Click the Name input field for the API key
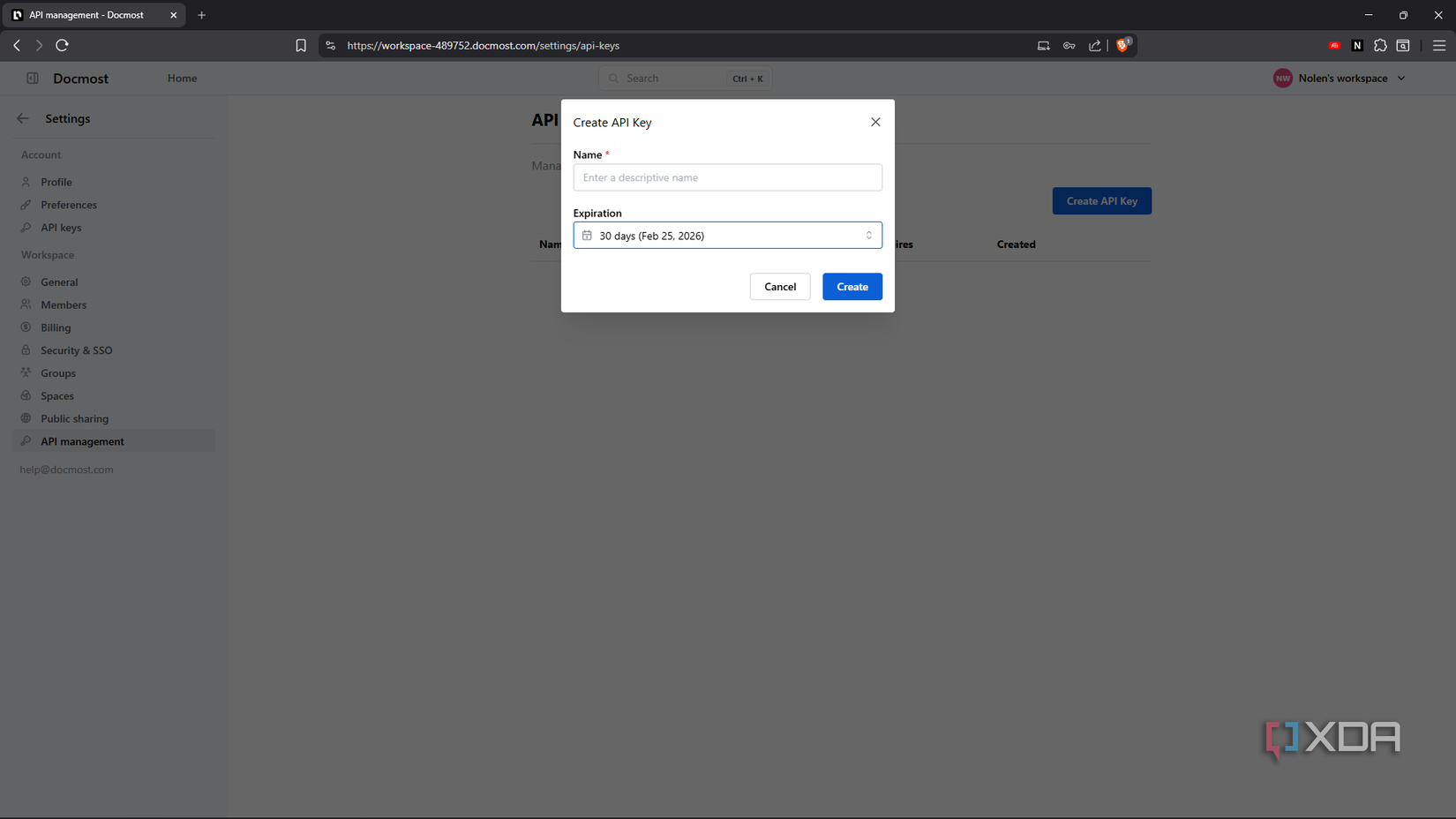The image size is (1456, 819). click(727, 177)
